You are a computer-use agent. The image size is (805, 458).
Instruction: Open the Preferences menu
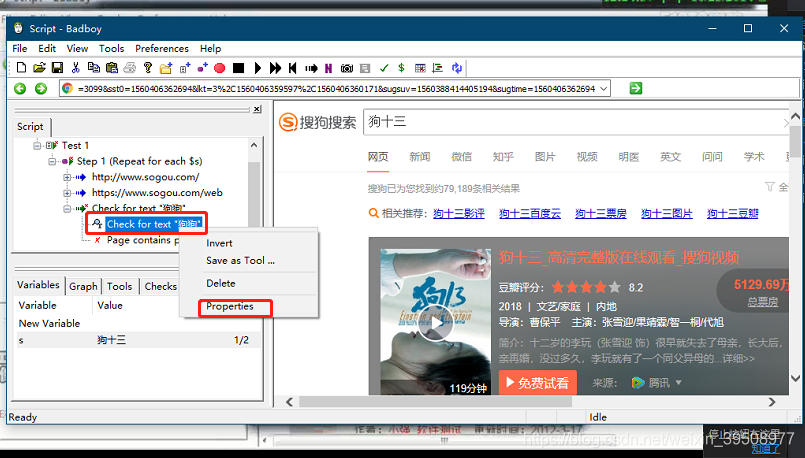162,48
